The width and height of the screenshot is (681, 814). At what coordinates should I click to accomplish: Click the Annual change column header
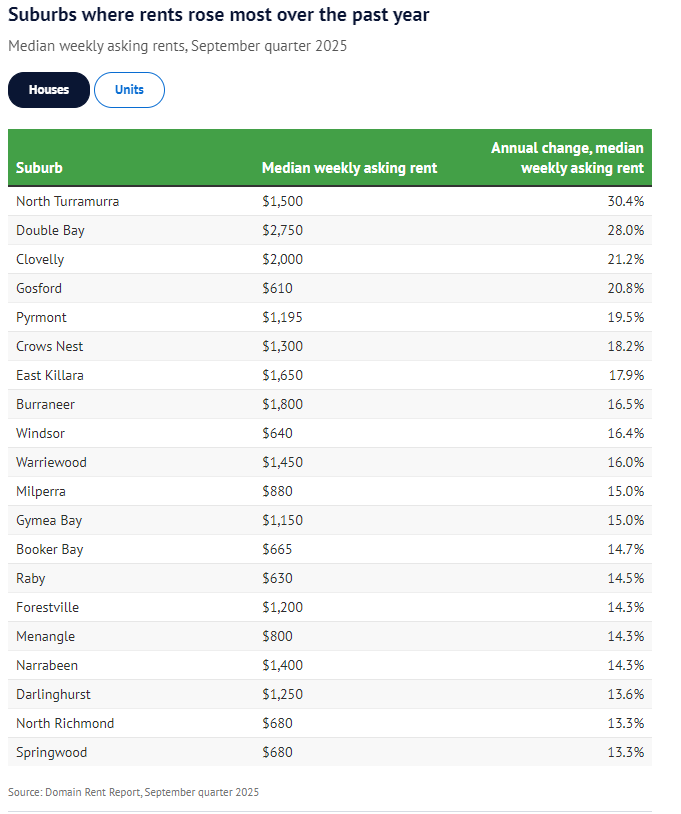tap(567, 158)
